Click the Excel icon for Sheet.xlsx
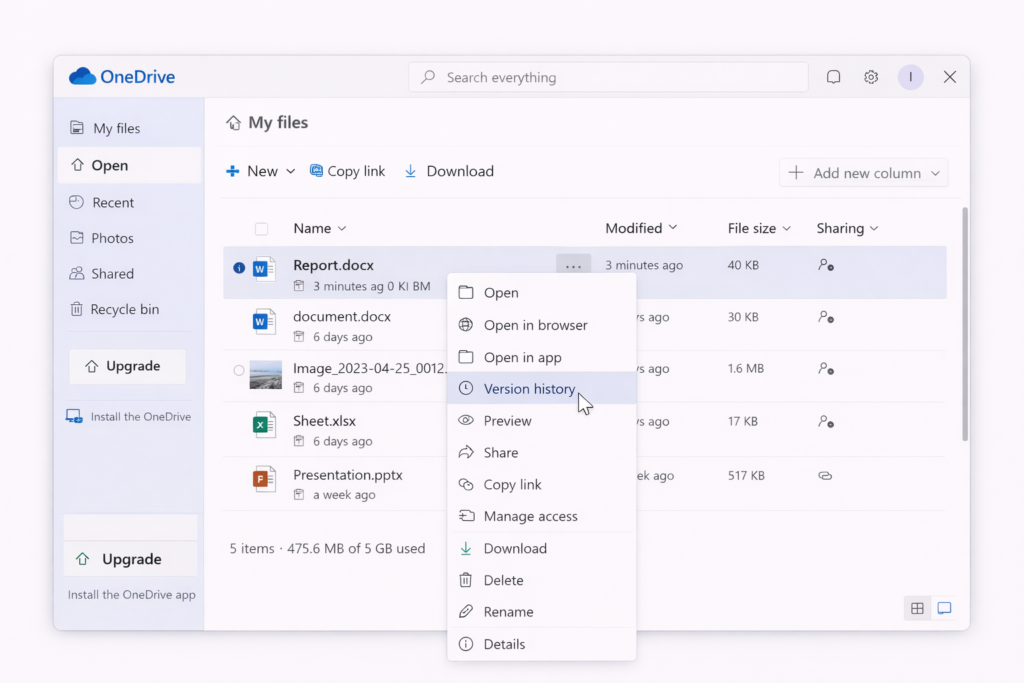Screen dimensions: 1024x683 tap(263, 424)
